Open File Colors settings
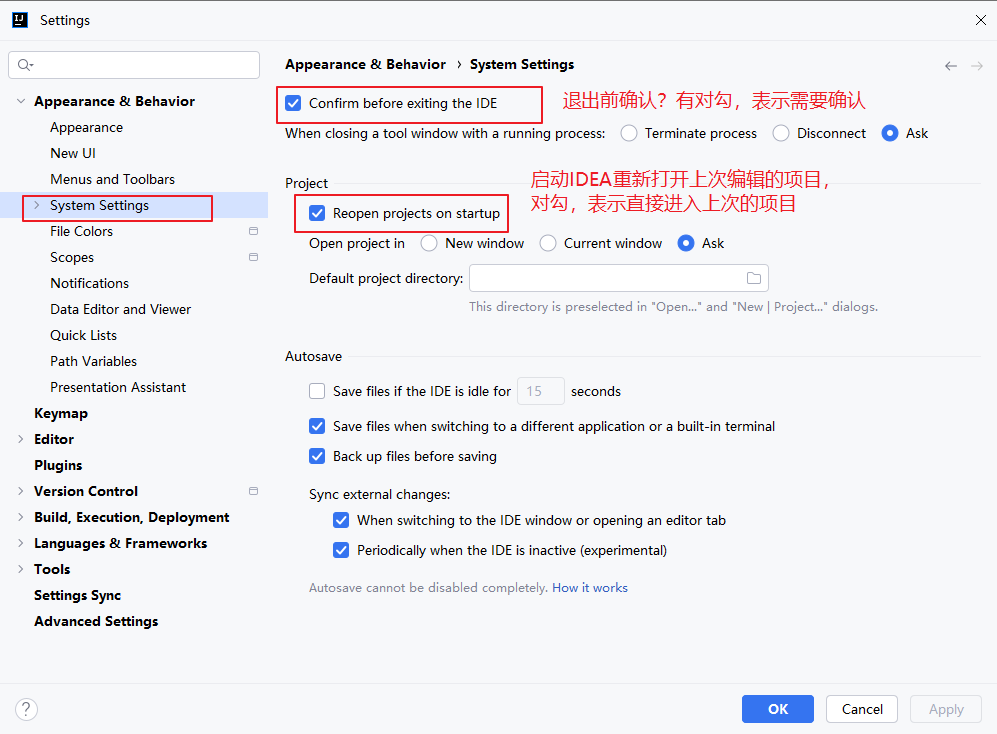The height and width of the screenshot is (734, 997). 81,232
